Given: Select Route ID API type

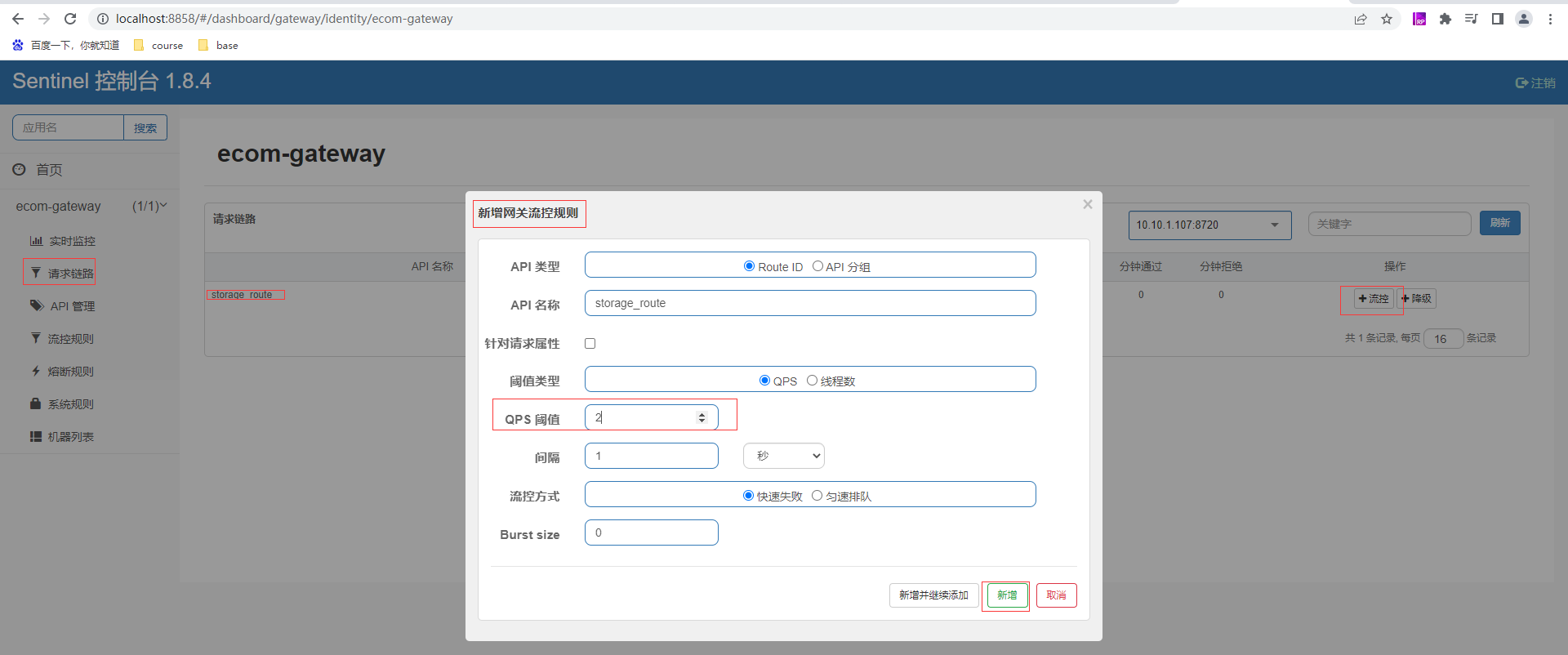Looking at the screenshot, I should click(x=749, y=266).
